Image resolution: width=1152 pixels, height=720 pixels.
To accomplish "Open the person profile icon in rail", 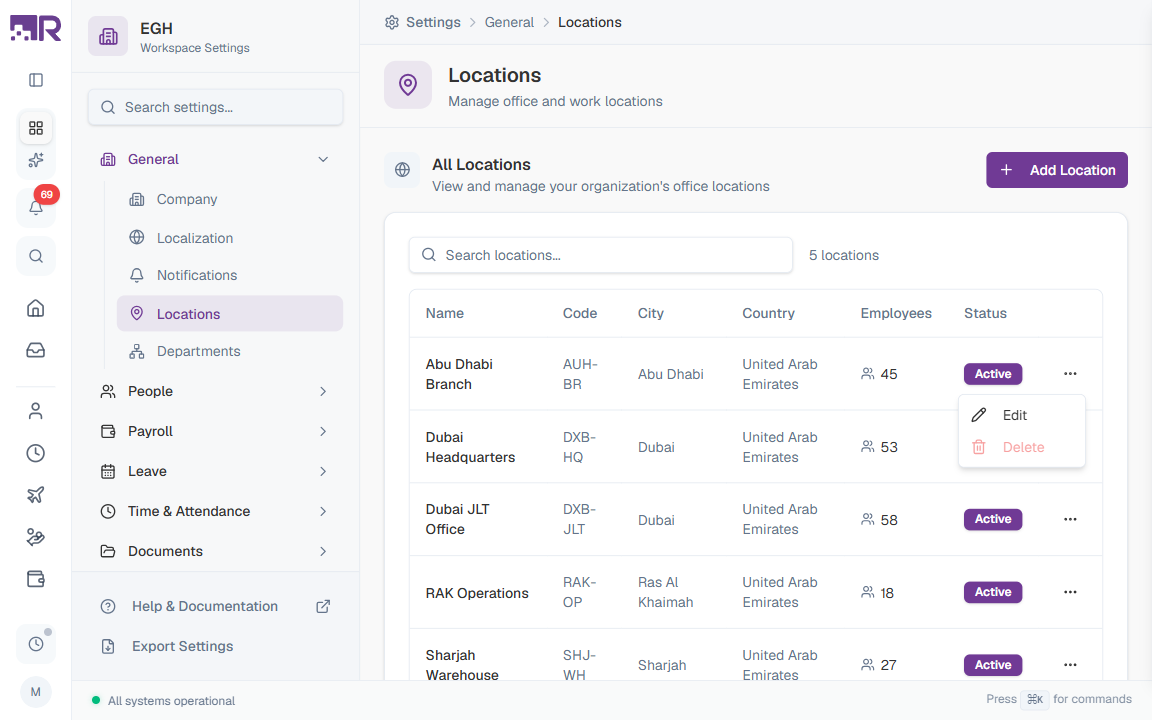I will [35, 411].
